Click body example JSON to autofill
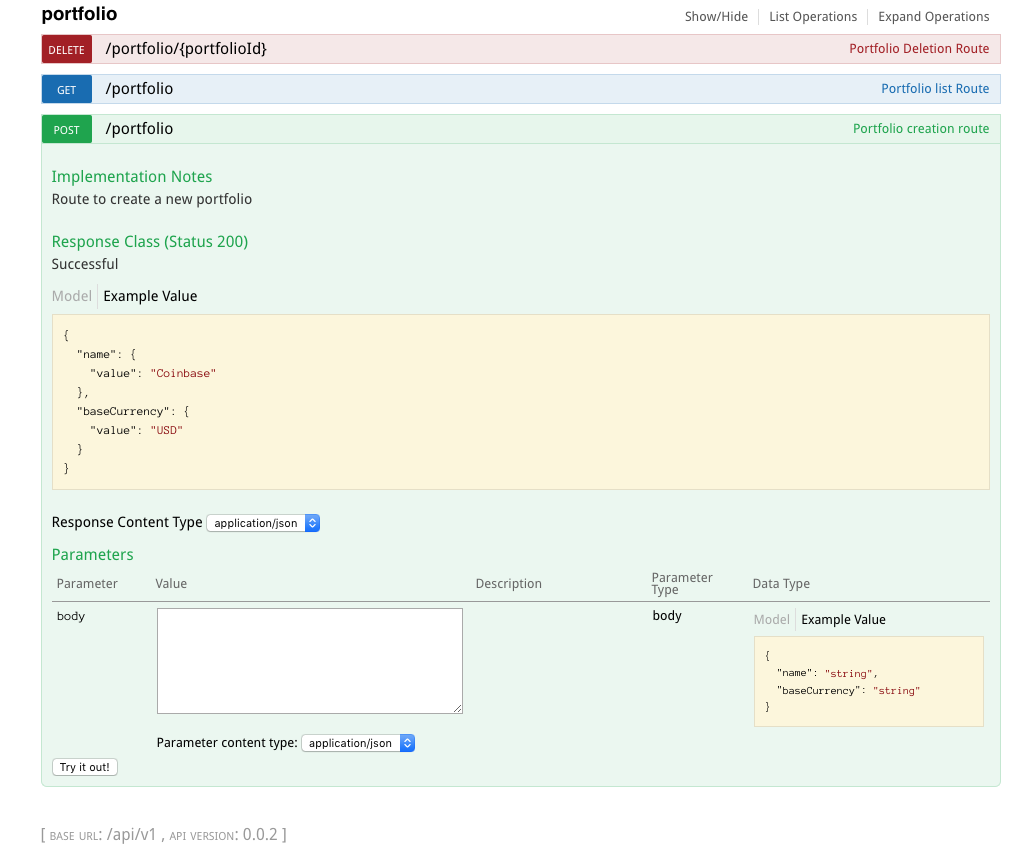This screenshot has width=1023, height=857. [868, 682]
